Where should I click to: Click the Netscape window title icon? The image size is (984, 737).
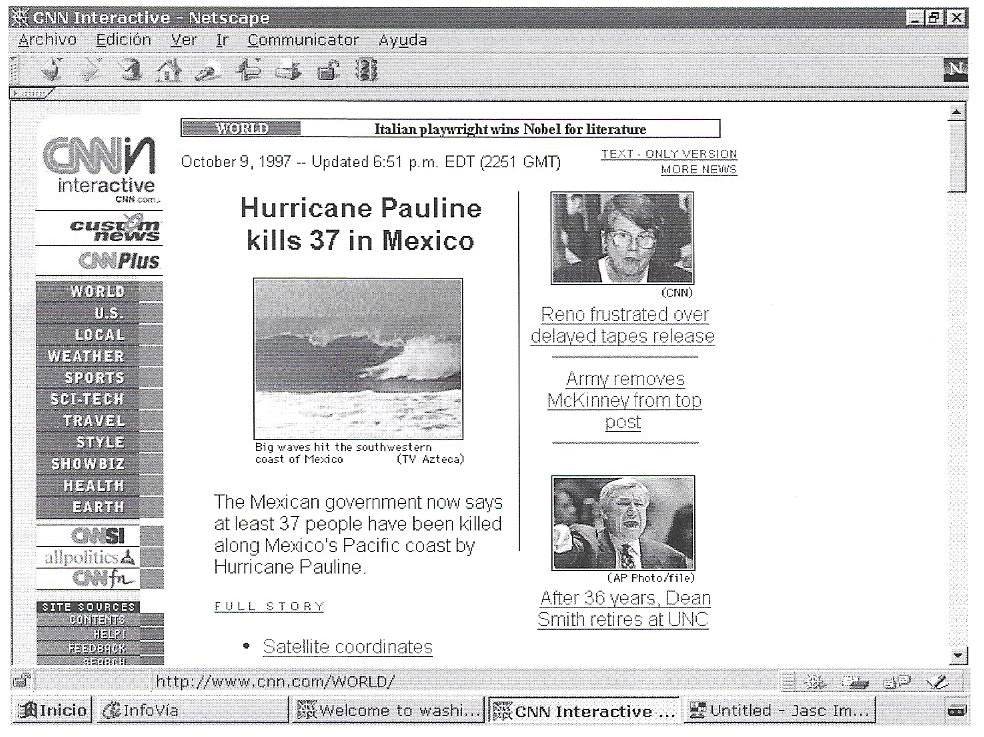pyautogui.click(x=21, y=18)
